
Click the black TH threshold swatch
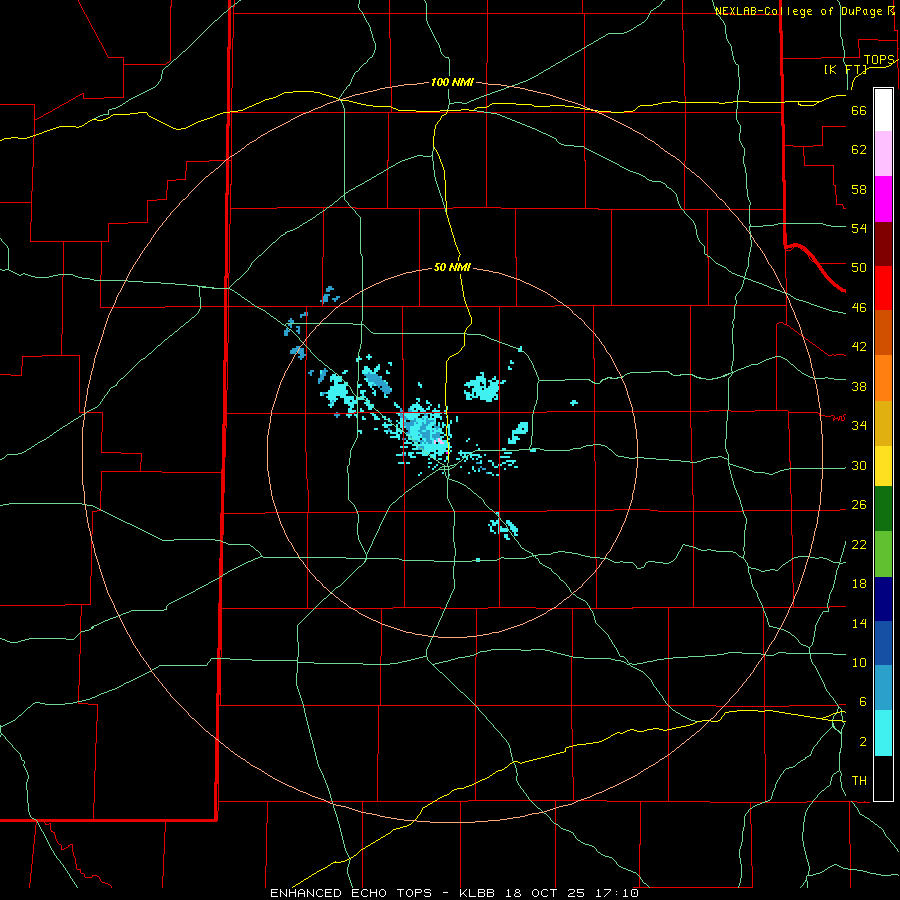(883, 778)
